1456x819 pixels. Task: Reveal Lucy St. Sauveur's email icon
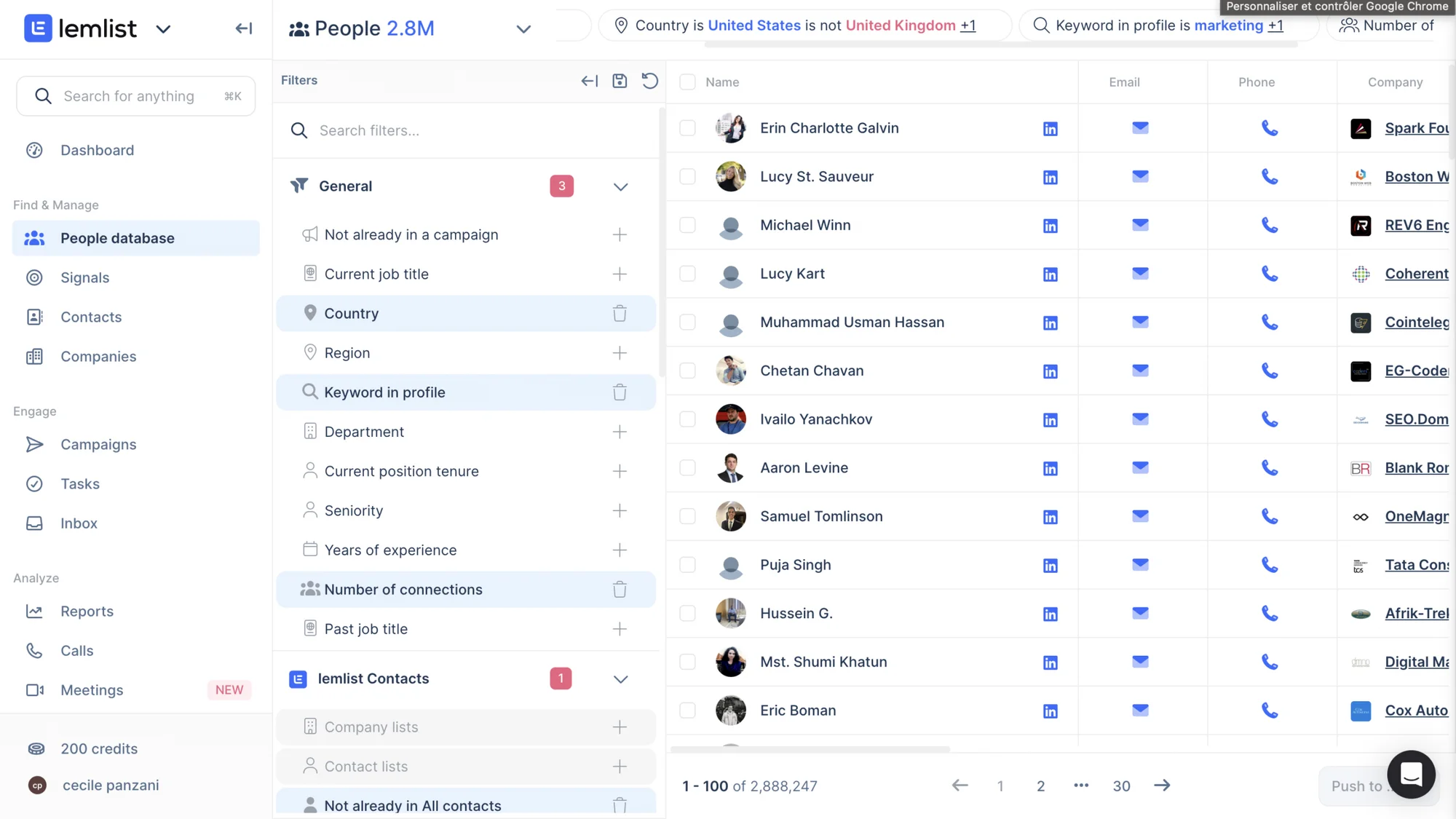click(1140, 176)
